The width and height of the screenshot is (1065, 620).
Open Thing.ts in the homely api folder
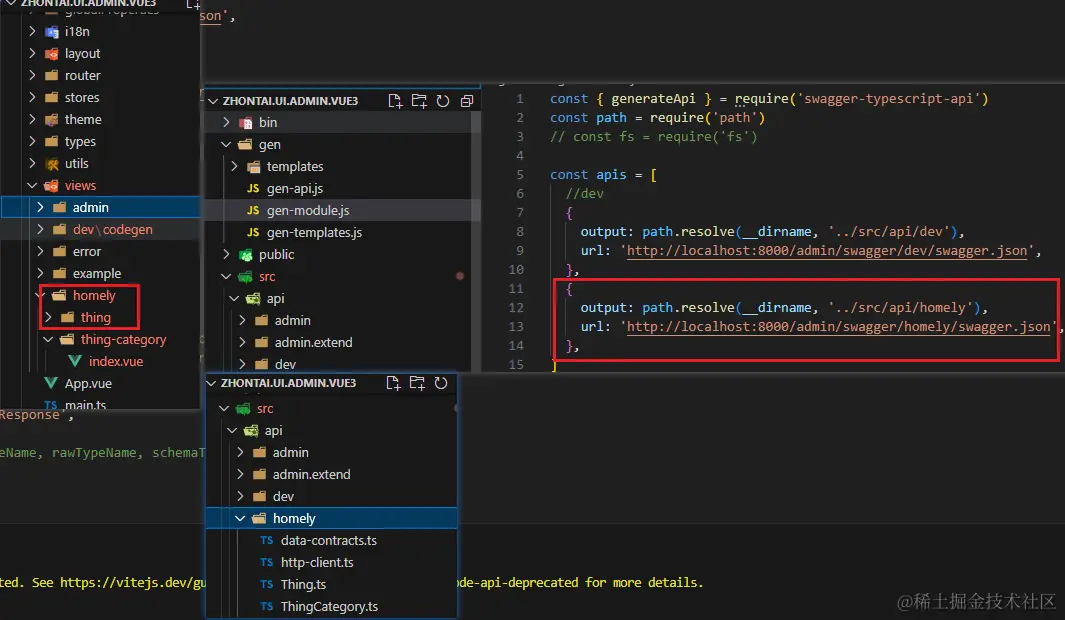coord(304,584)
